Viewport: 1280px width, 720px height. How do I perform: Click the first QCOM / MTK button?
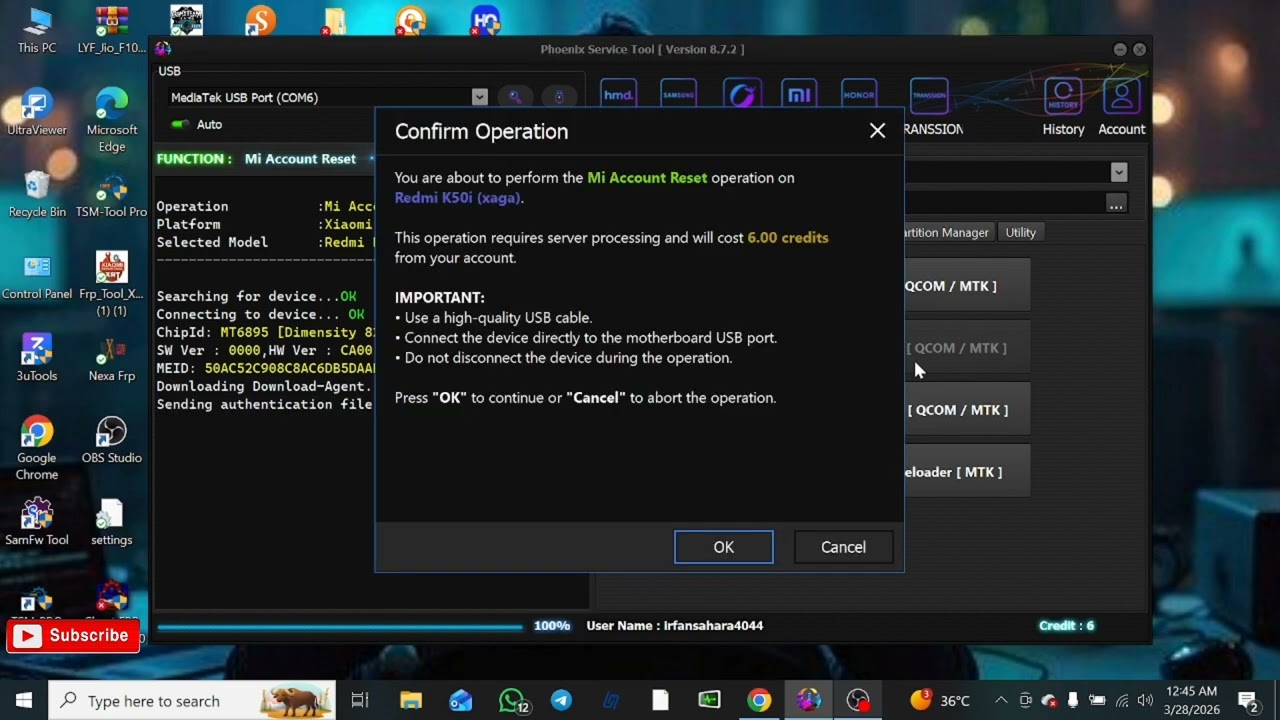coord(967,286)
